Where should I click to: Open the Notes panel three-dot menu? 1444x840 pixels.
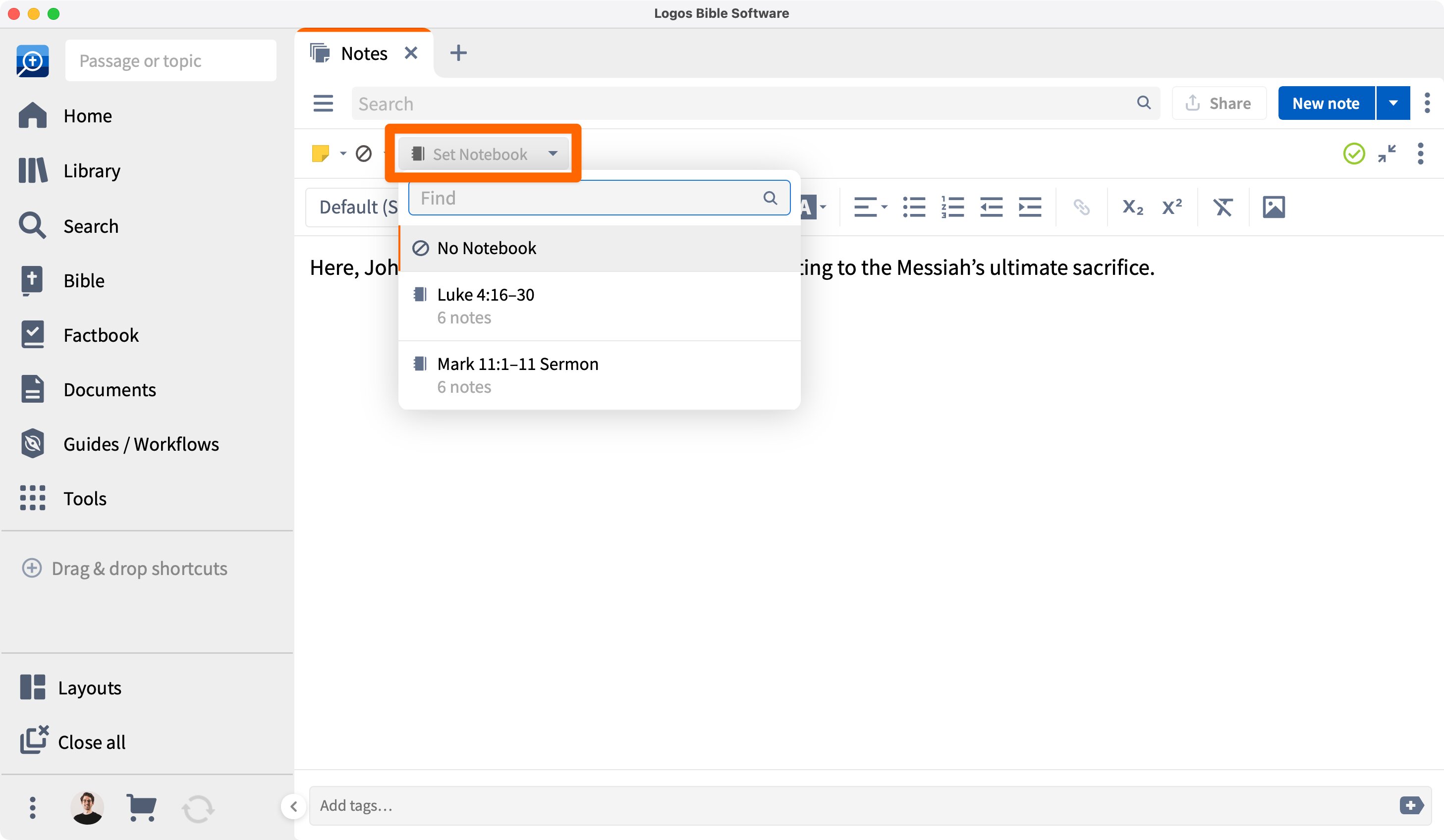[x=1427, y=103]
